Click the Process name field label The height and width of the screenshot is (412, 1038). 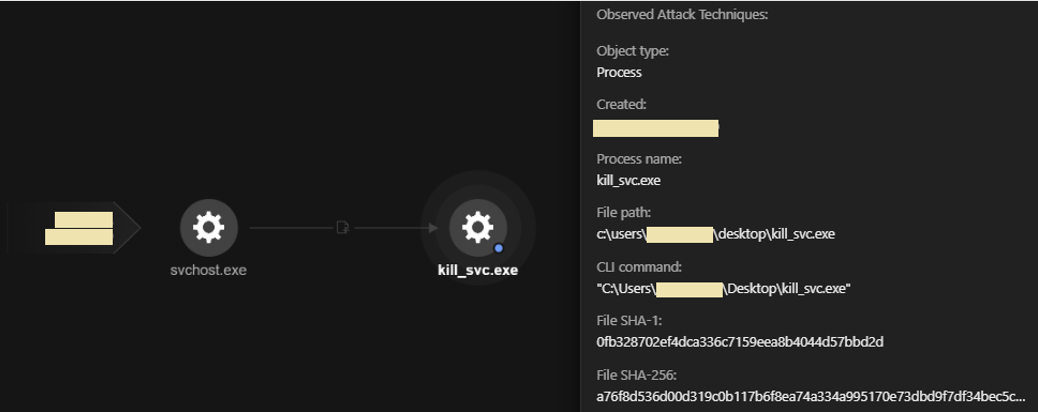tap(638, 159)
